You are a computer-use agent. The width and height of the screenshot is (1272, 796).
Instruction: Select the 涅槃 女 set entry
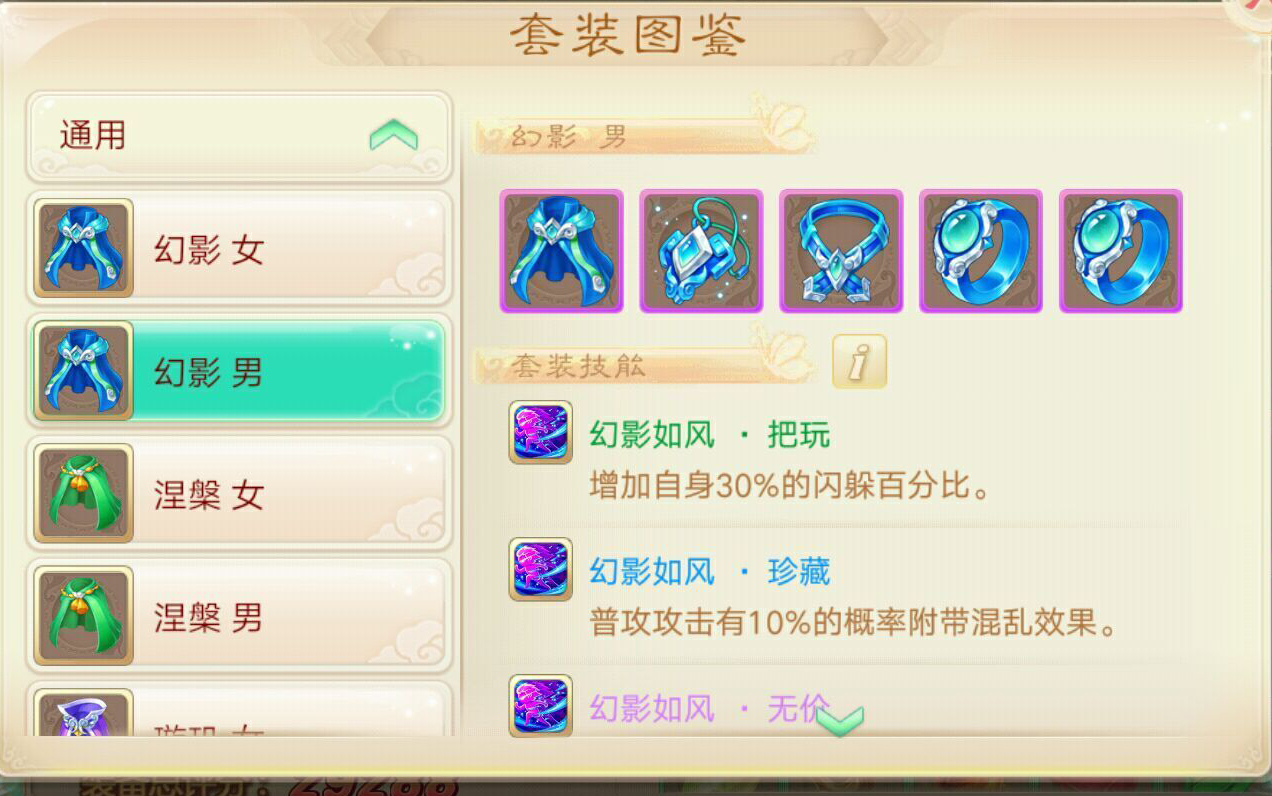[x=239, y=493]
